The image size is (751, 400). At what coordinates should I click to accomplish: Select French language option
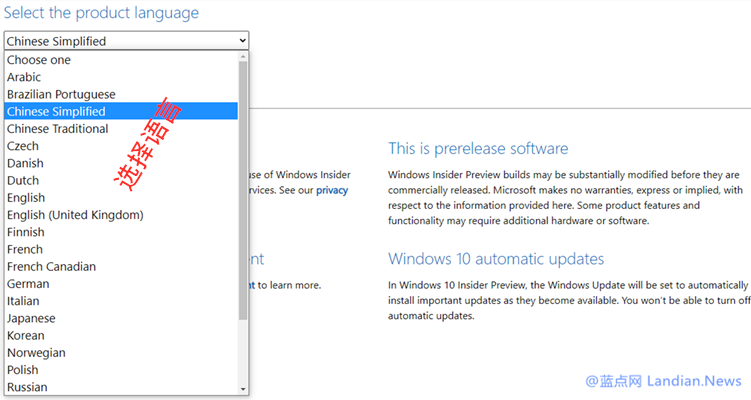[121, 250]
